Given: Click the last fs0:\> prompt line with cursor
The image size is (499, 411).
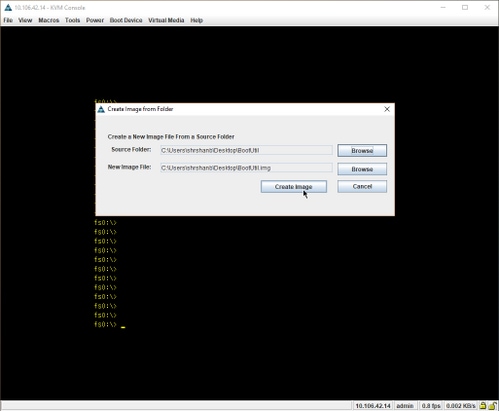Looking at the screenshot, I should (110, 324).
